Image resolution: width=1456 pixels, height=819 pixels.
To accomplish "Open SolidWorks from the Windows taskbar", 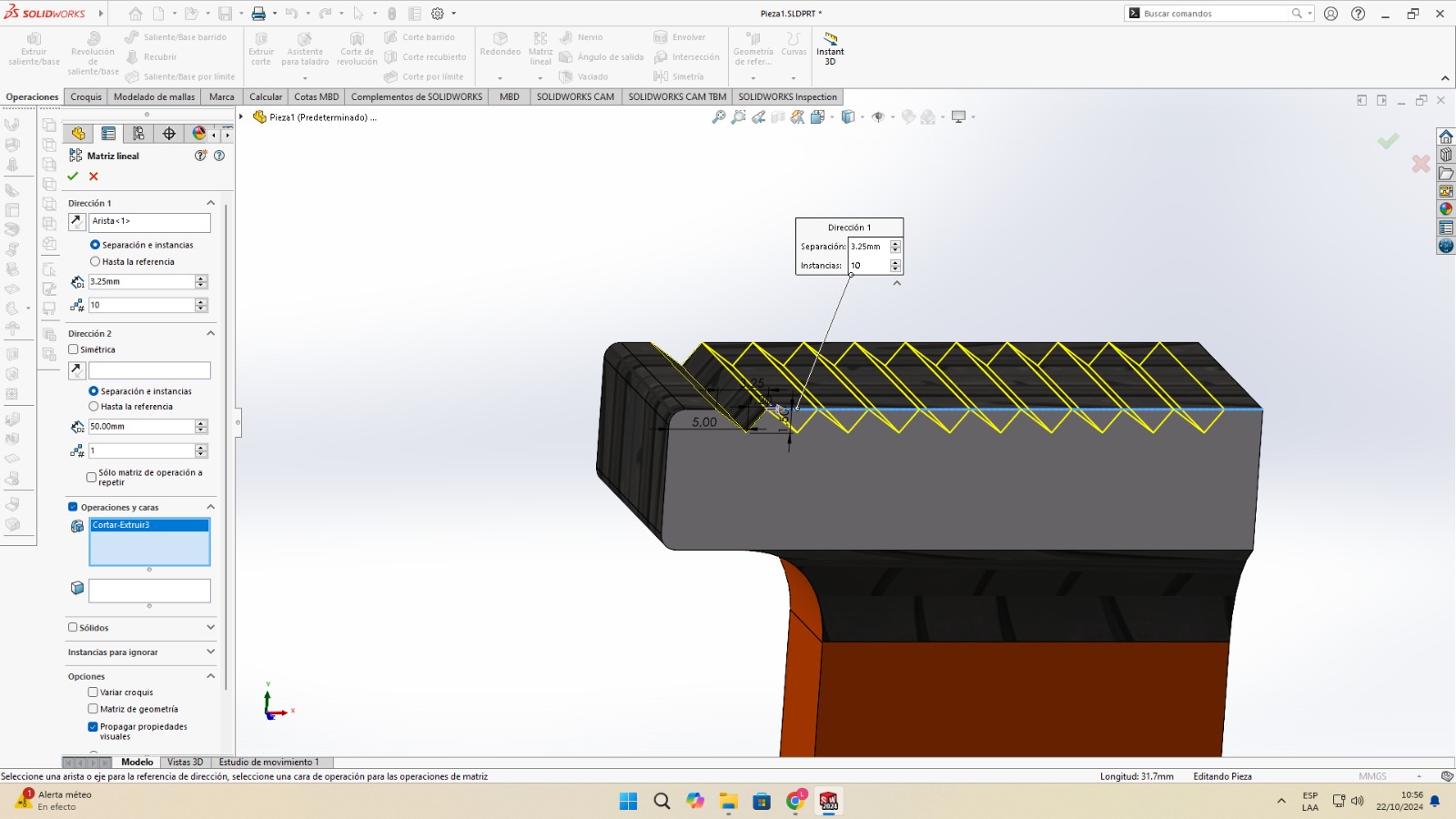I will click(x=828, y=801).
